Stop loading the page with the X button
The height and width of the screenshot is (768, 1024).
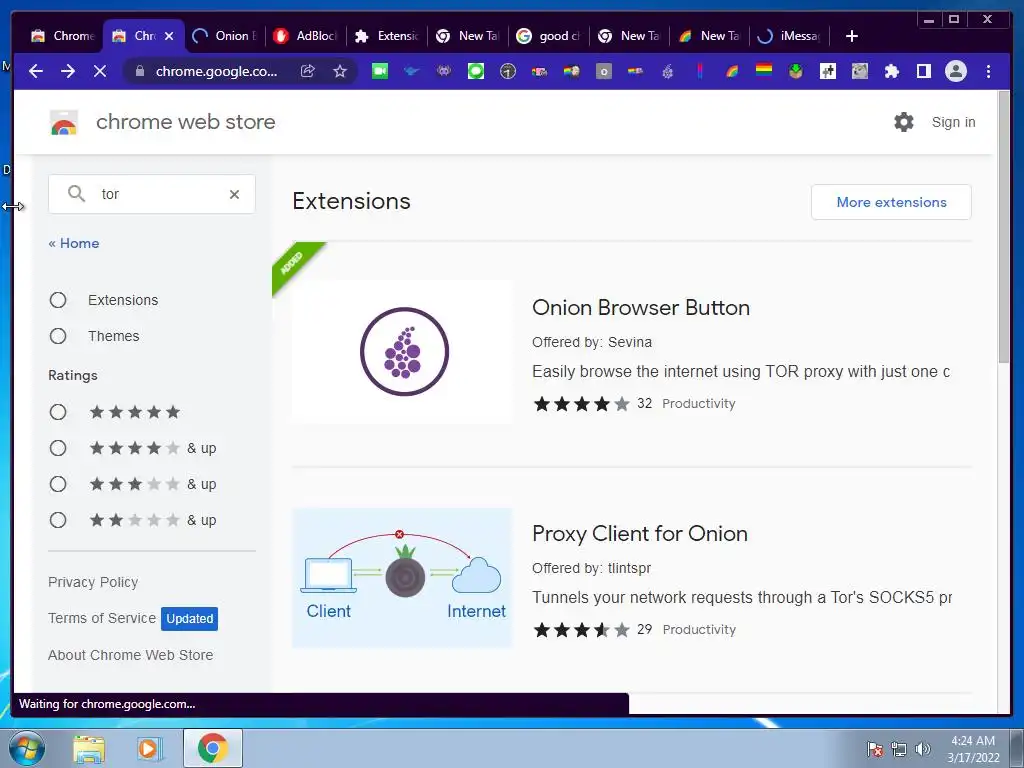point(100,71)
